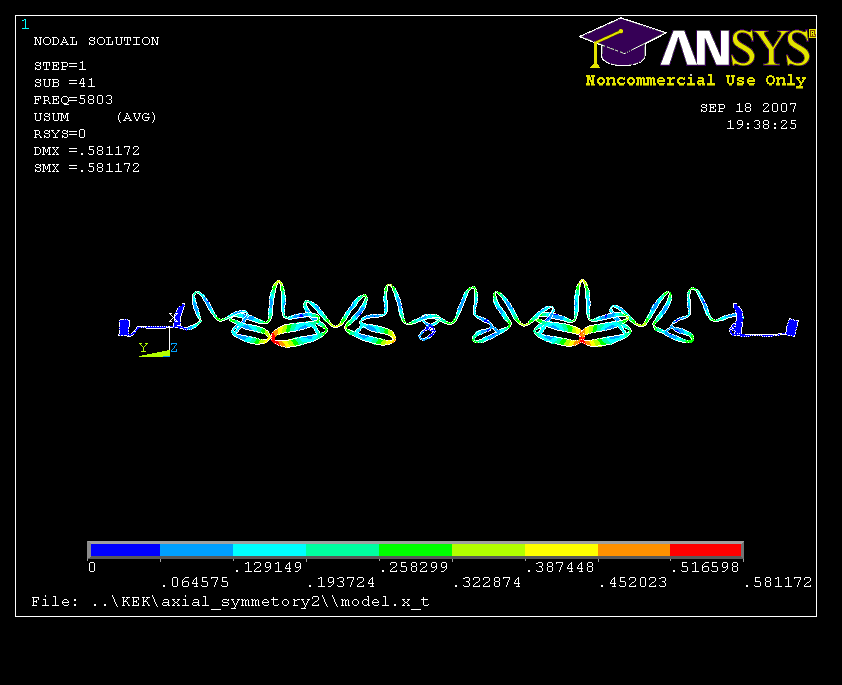Viewport: 842px width, 685px height.
Task: Click the legend minimum '0'
Action: pyautogui.click(x=92, y=567)
